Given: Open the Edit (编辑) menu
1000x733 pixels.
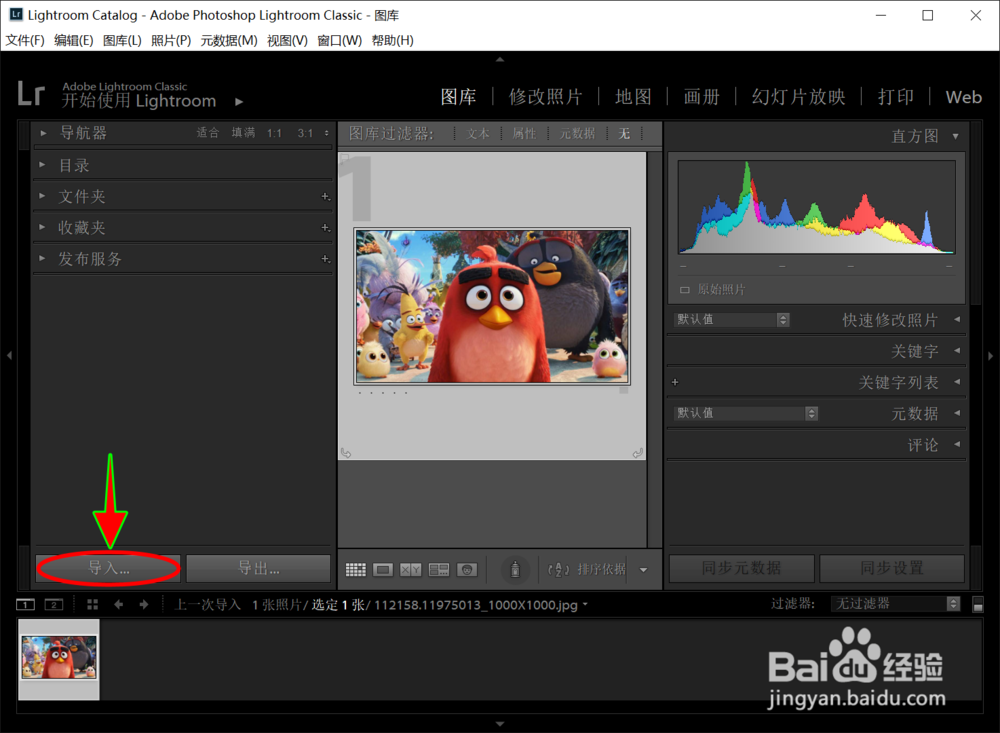Looking at the screenshot, I should [73, 40].
